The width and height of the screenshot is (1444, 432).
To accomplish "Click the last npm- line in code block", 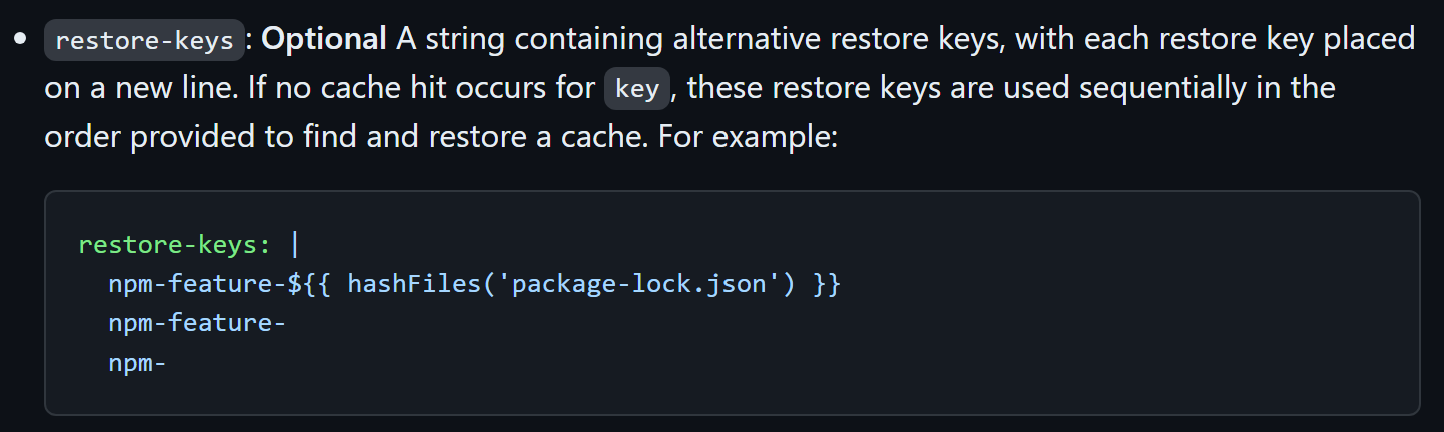I will [x=137, y=362].
